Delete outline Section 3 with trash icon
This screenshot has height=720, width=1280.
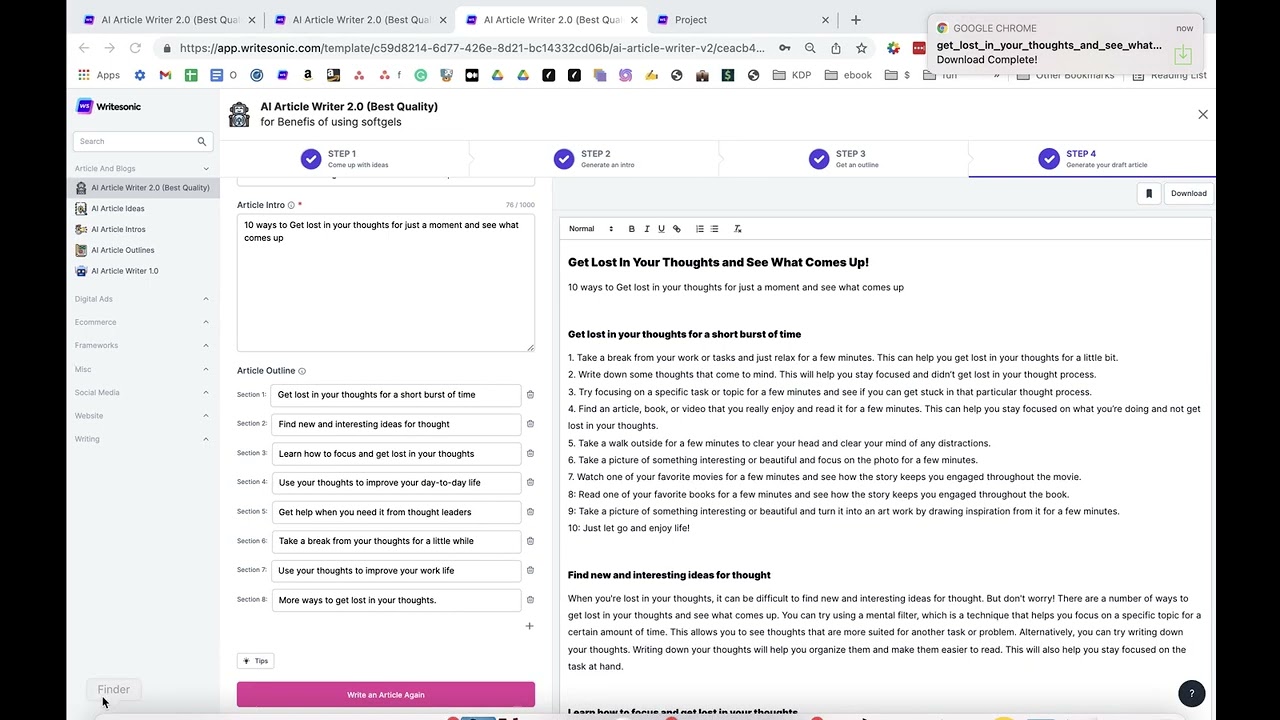point(530,453)
